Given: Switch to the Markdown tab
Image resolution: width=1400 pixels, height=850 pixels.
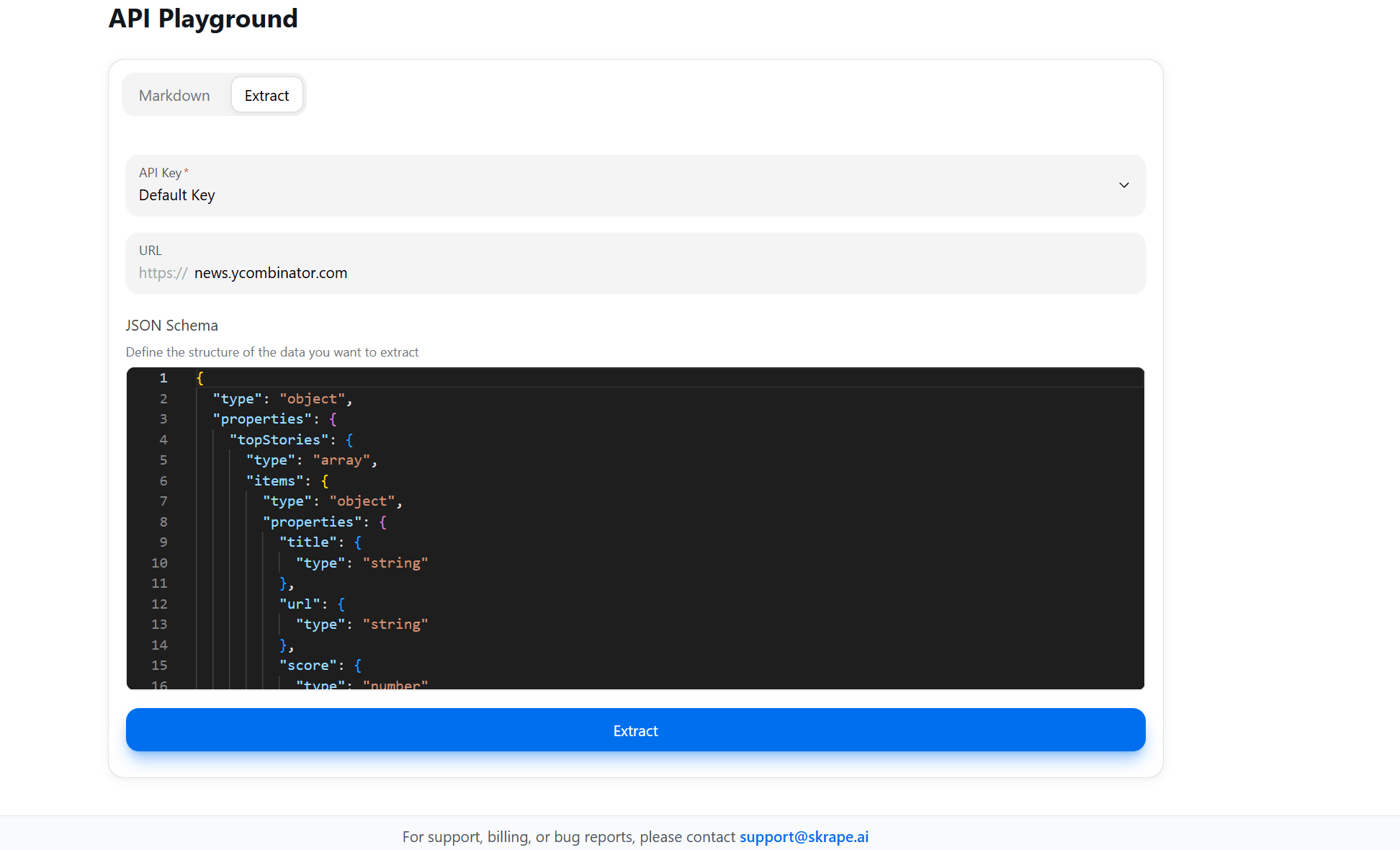Looking at the screenshot, I should (174, 95).
